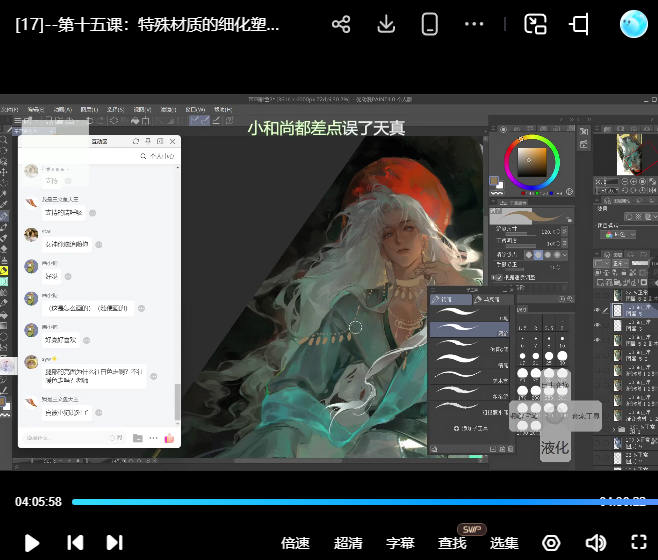The width and height of the screenshot is (658, 560).
Task: Select the highlighted brush in sub tool list
Action: (469, 330)
